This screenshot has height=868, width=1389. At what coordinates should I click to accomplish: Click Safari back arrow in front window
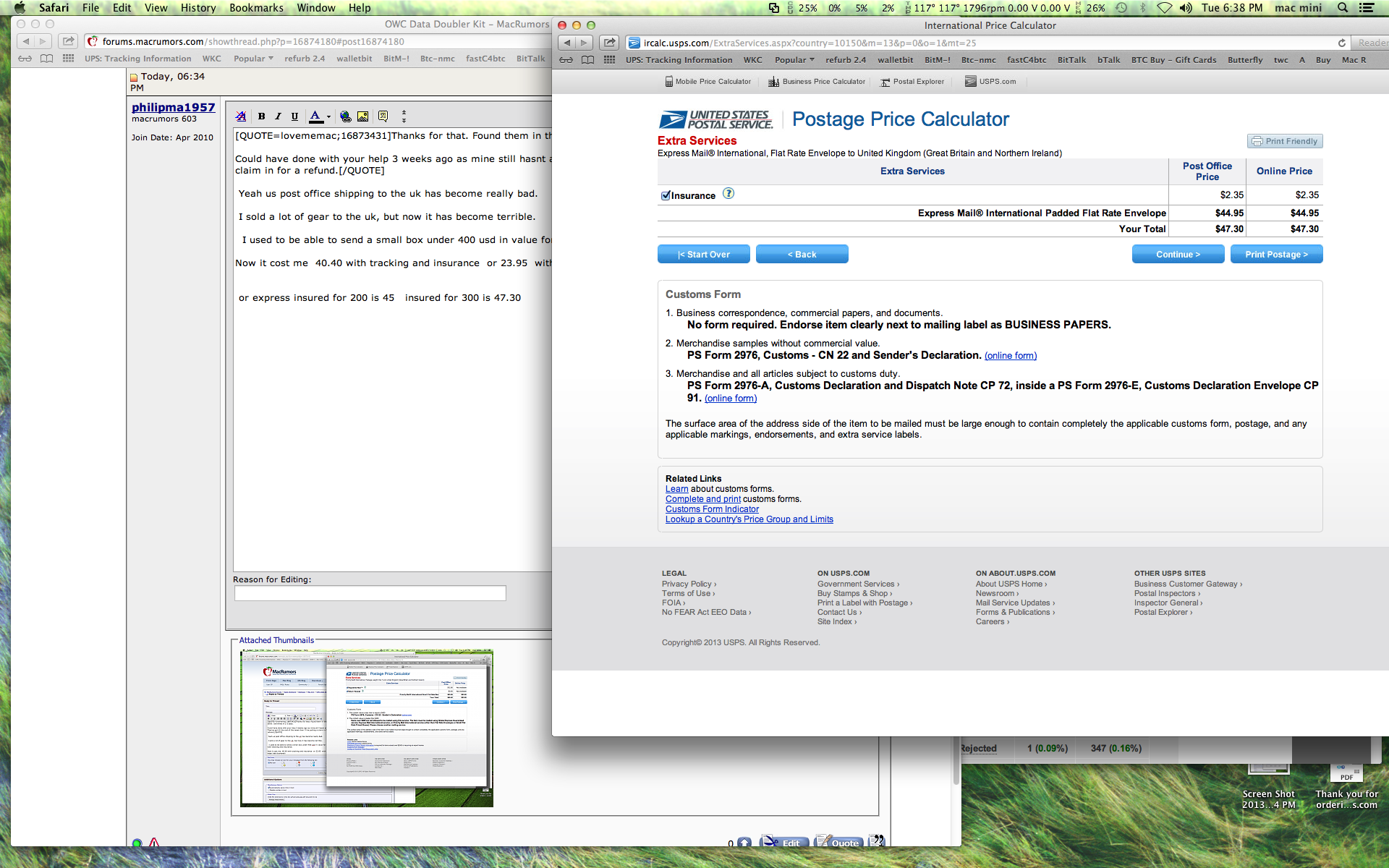tap(567, 43)
